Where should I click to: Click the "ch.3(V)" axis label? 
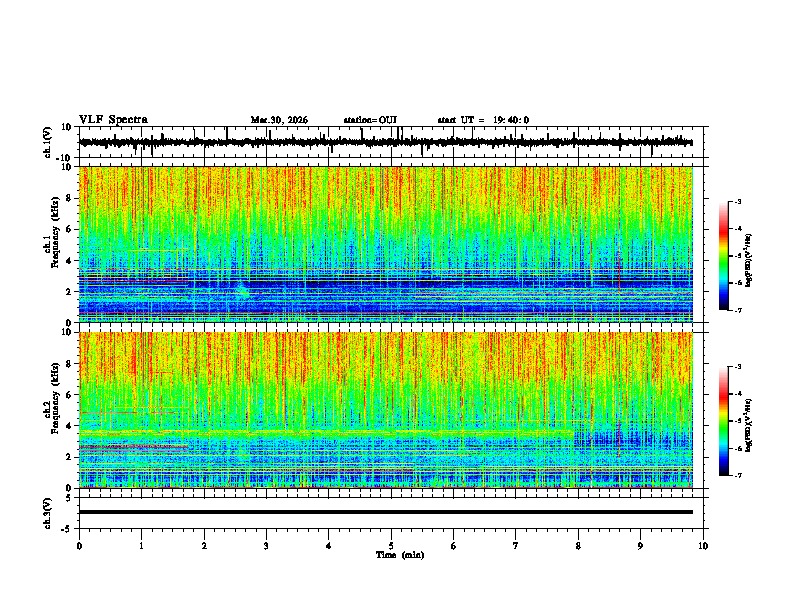[x=48, y=514]
